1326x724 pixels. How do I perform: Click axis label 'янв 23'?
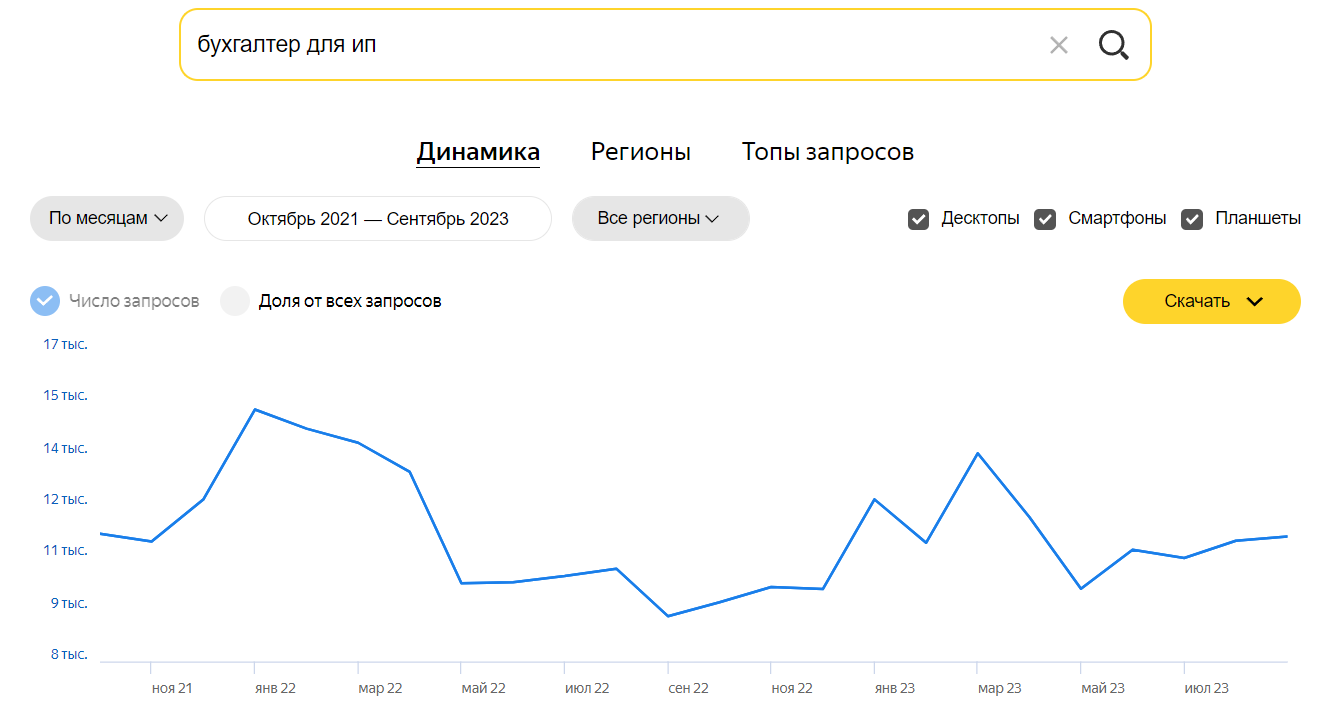[x=895, y=688]
